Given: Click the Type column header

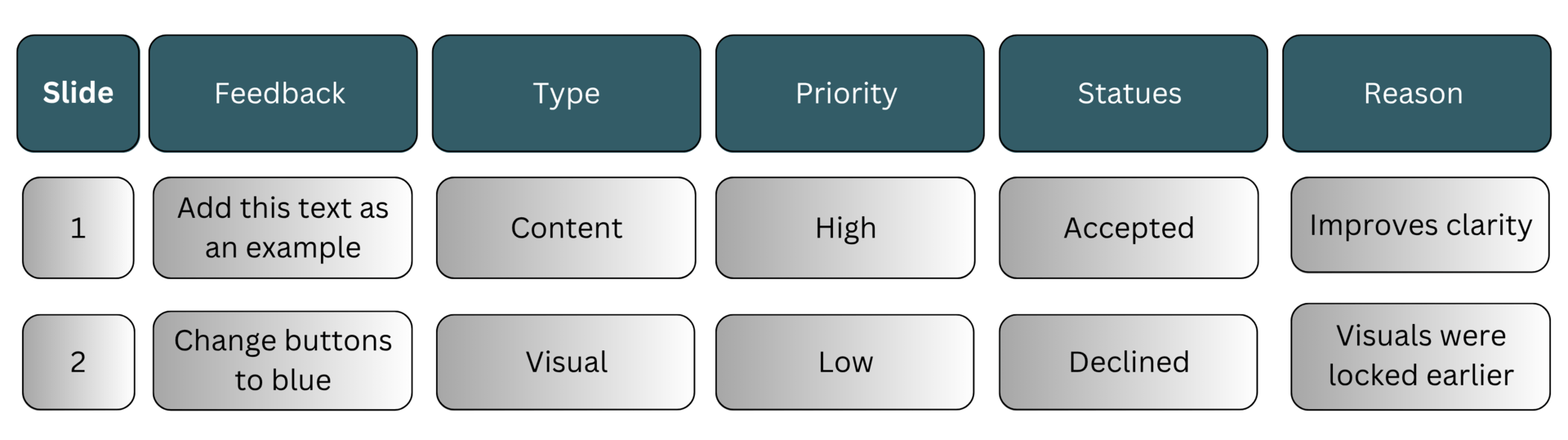Looking at the screenshot, I should 566,93.
